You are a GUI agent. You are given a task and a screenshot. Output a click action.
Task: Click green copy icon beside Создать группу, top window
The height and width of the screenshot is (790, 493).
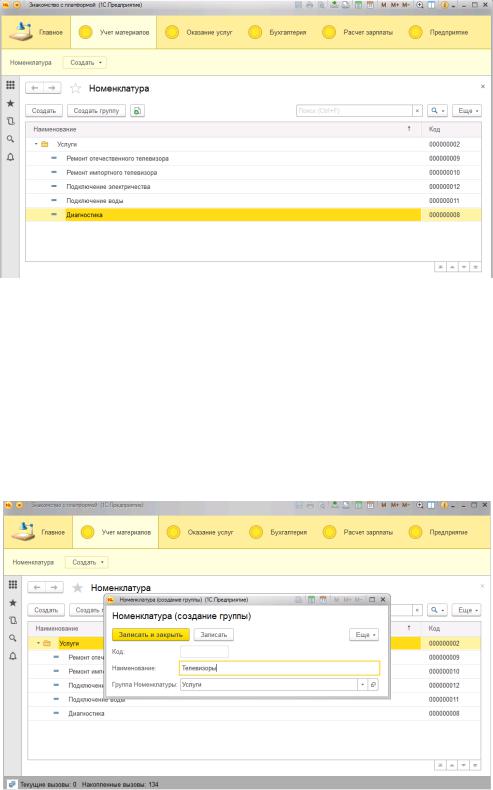point(137,111)
